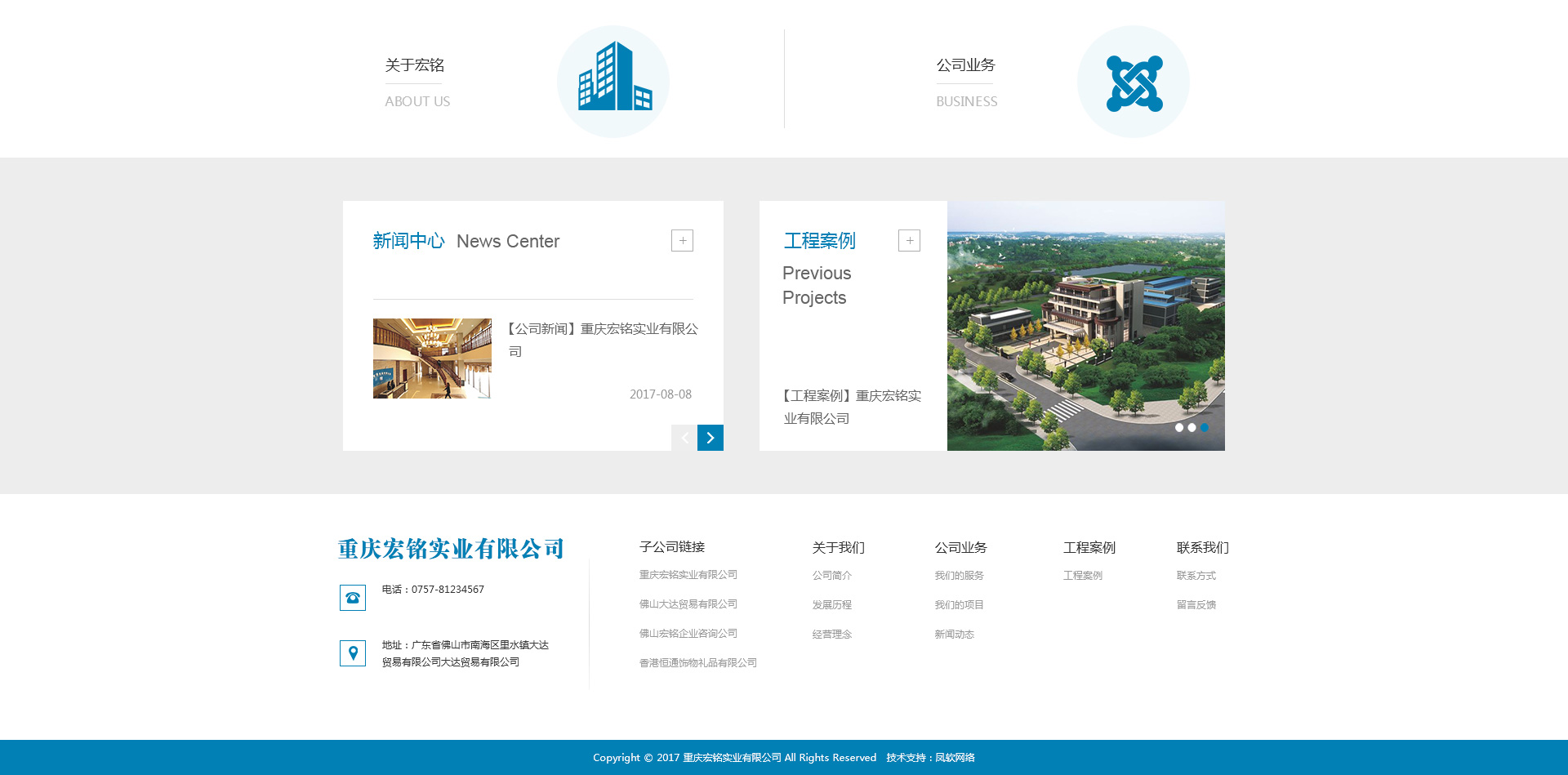Viewport: 1568px width, 775px height.
Task: Select the first carousel dot
Action: click(1179, 427)
